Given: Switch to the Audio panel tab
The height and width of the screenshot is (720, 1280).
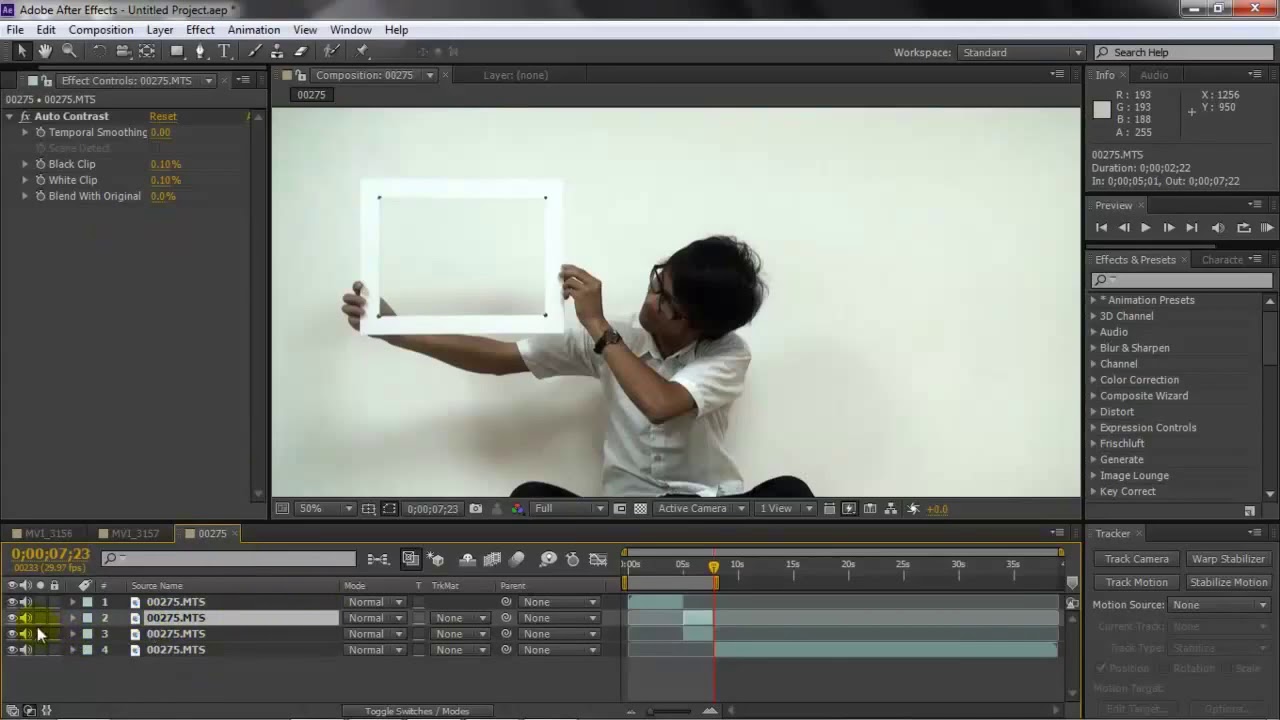Looking at the screenshot, I should 1154,75.
